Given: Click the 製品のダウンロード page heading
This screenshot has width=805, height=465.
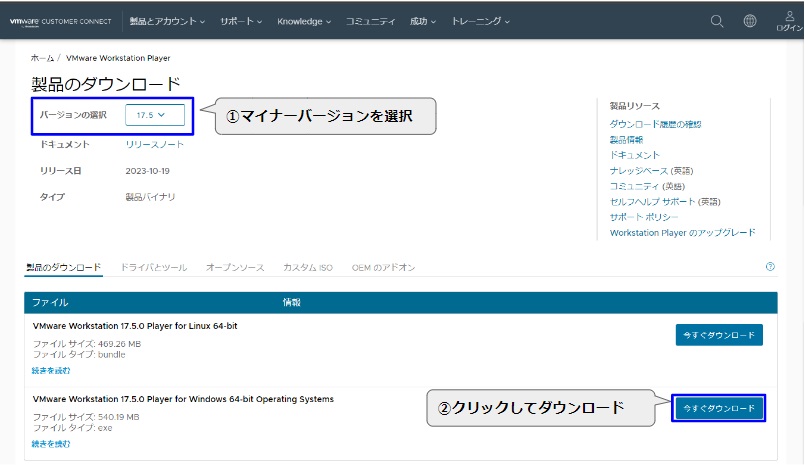Looking at the screenshot, I should point(106,84).
